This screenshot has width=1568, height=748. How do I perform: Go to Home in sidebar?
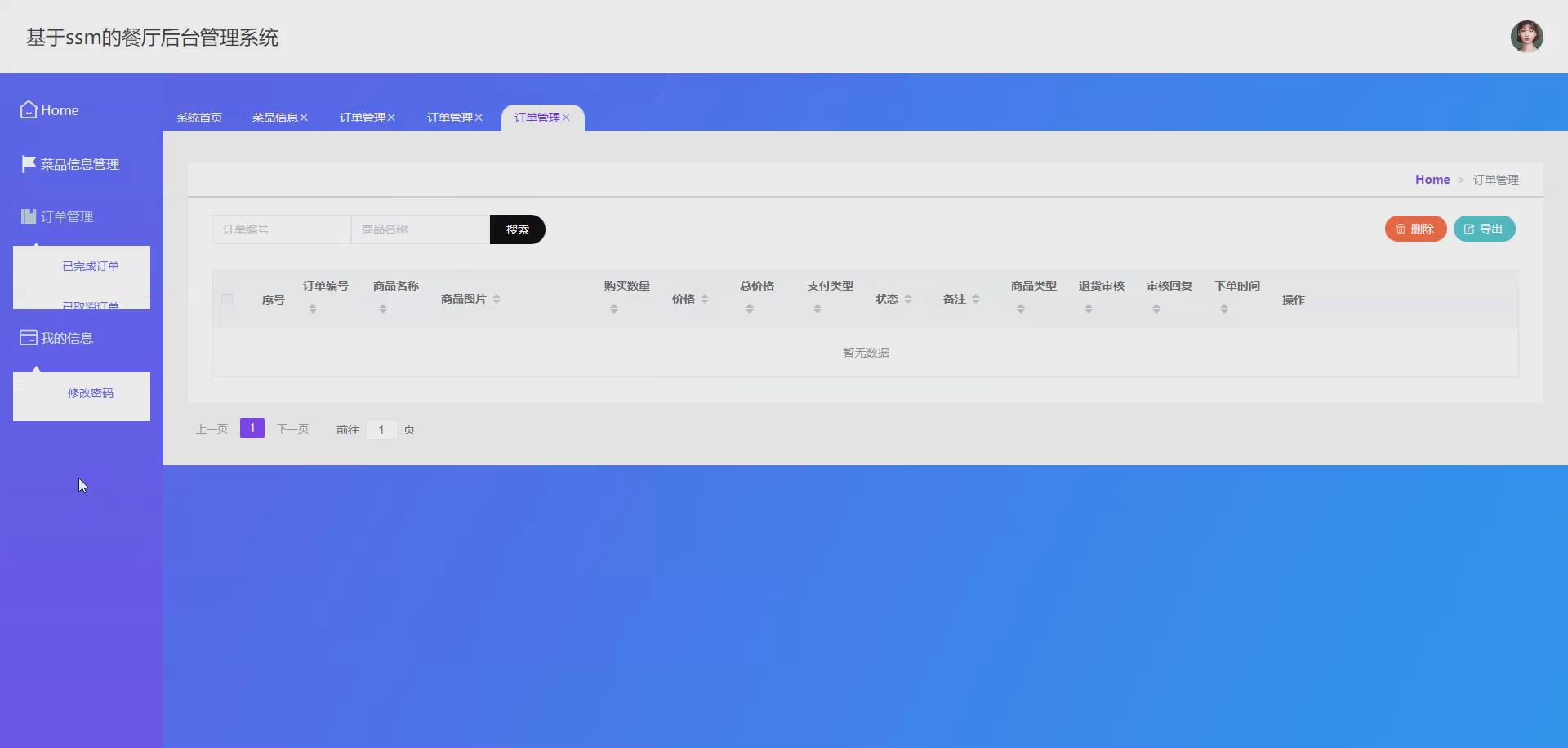point(60,110)
